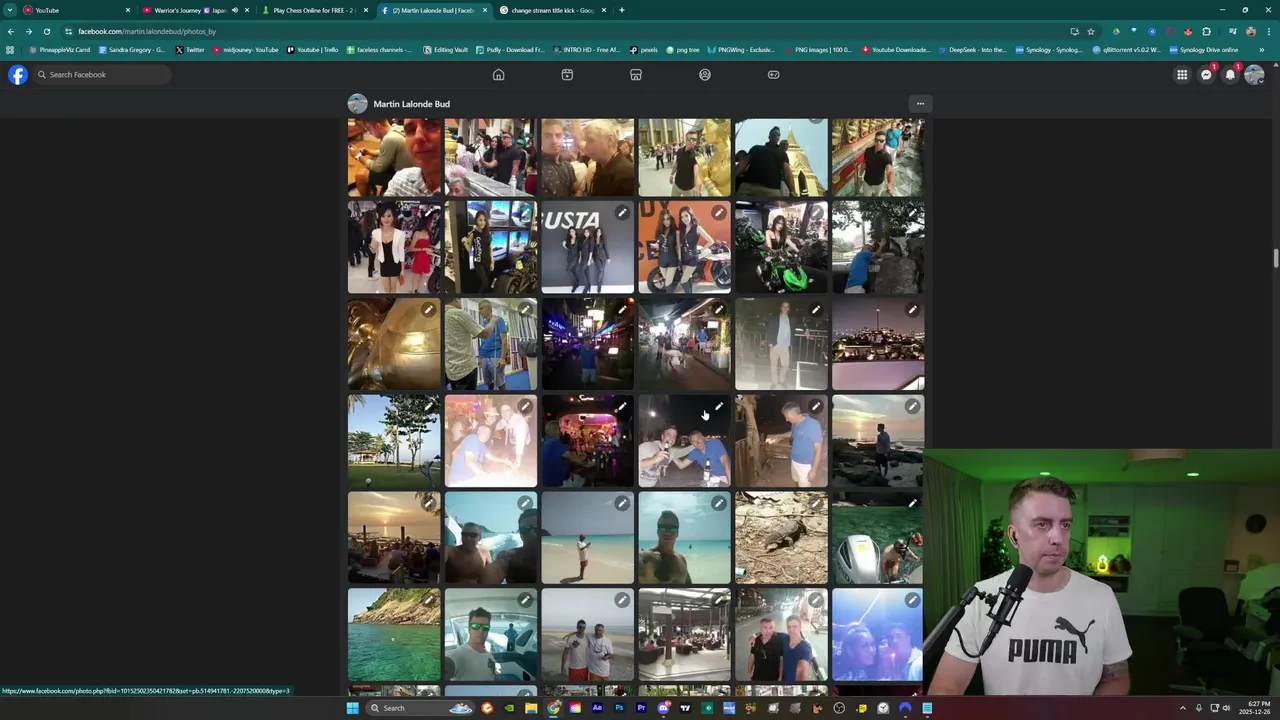This screenshot has width=1280, height=720.
Task: Open the Editing Vault bookmark
Action: (445, 50)
